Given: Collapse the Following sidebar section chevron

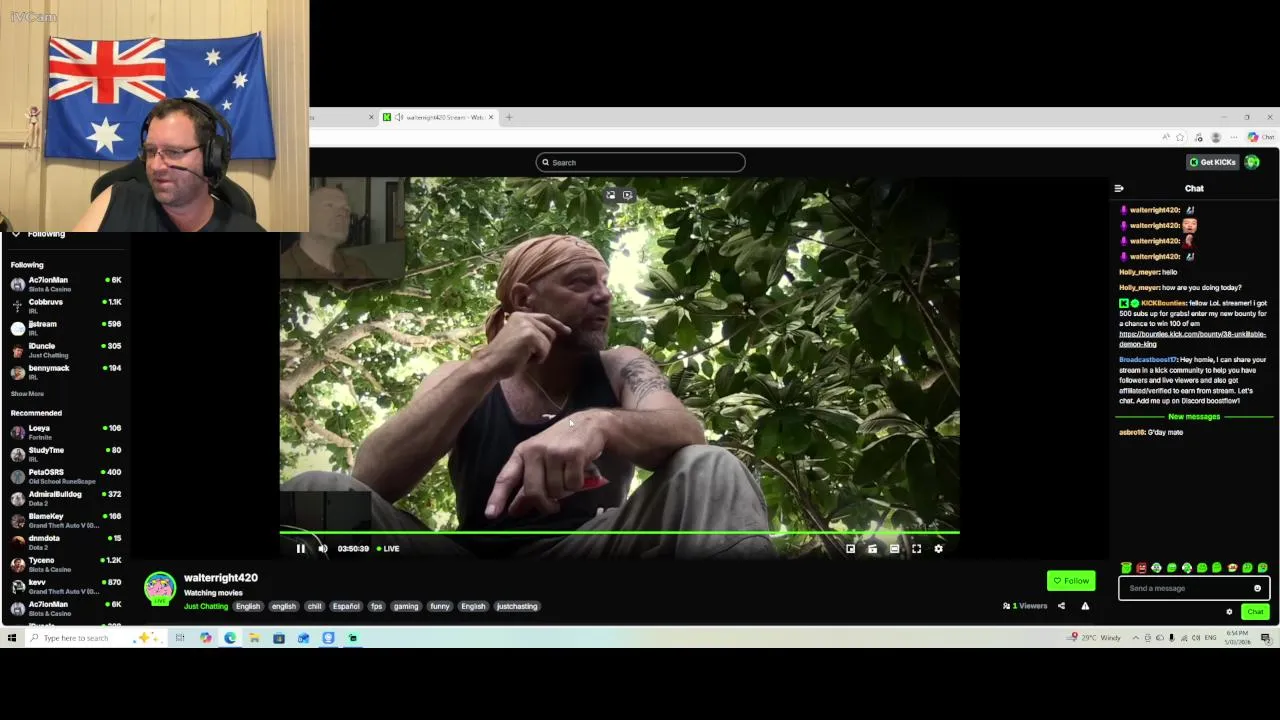Looking at the screenshot, I should pyautogui.click(x=16, y=234).
